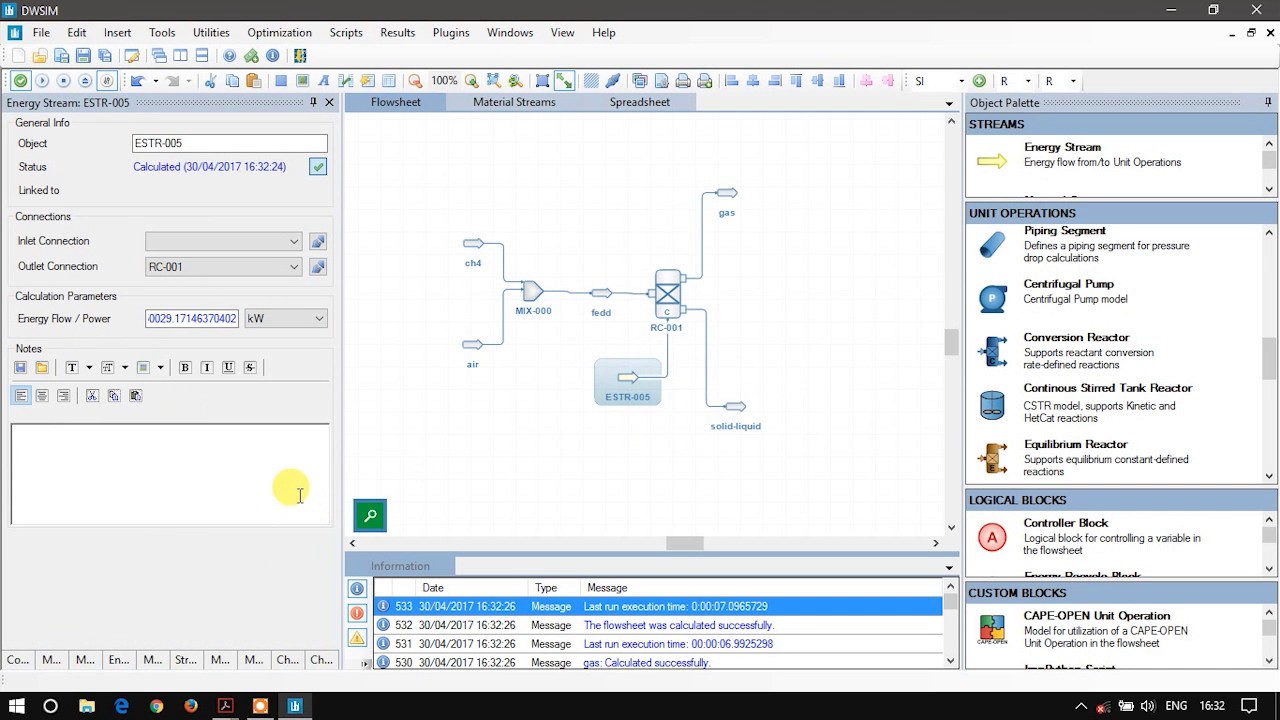Click the Print icon in flowsheet toolbar
This screenshot has height=720, width=1280.
[683, 81]
